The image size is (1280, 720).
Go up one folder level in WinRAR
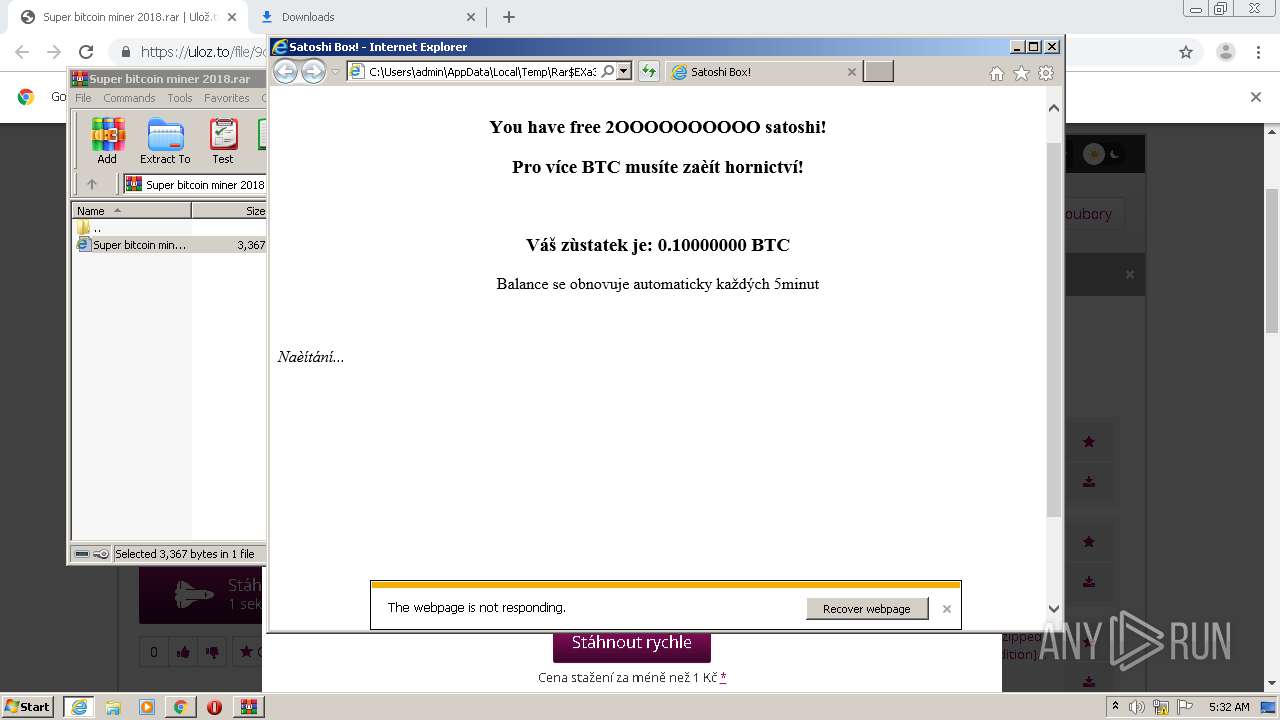(x=92, y=184)
